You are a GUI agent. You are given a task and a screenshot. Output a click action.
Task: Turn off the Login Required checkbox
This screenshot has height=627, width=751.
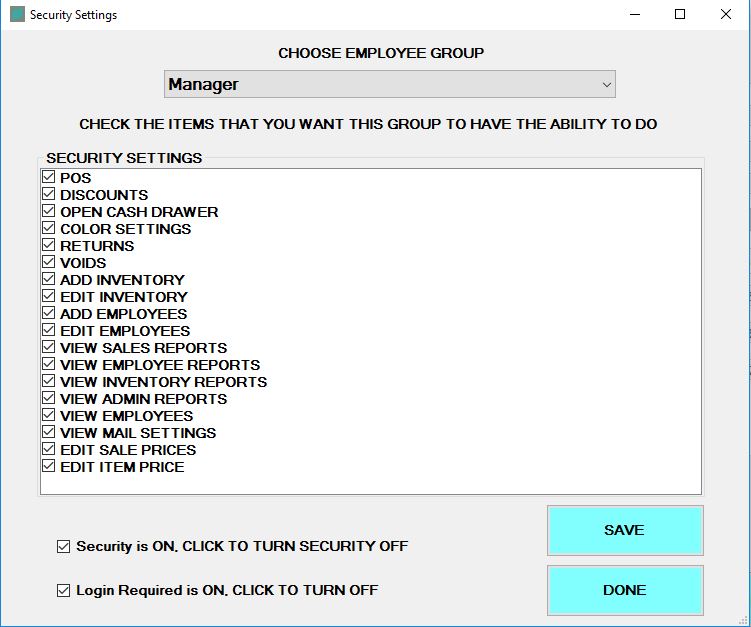[64, 591]
